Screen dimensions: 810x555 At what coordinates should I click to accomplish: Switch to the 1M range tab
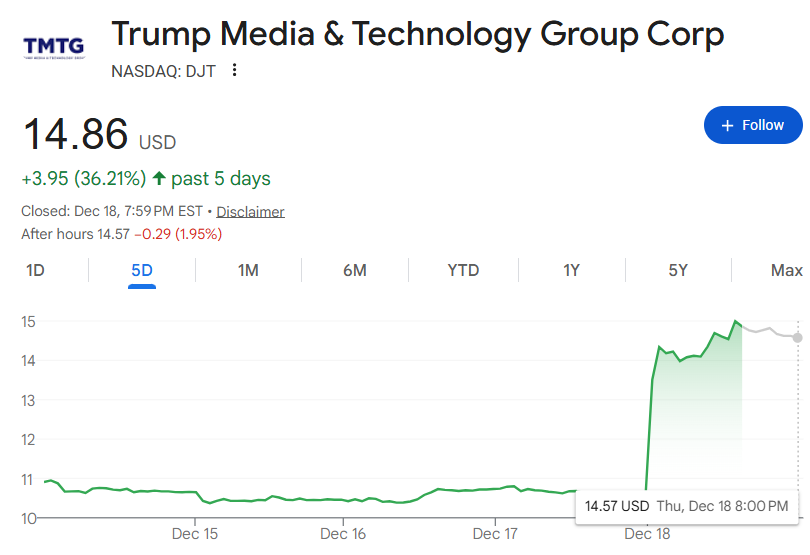[248, 270]
